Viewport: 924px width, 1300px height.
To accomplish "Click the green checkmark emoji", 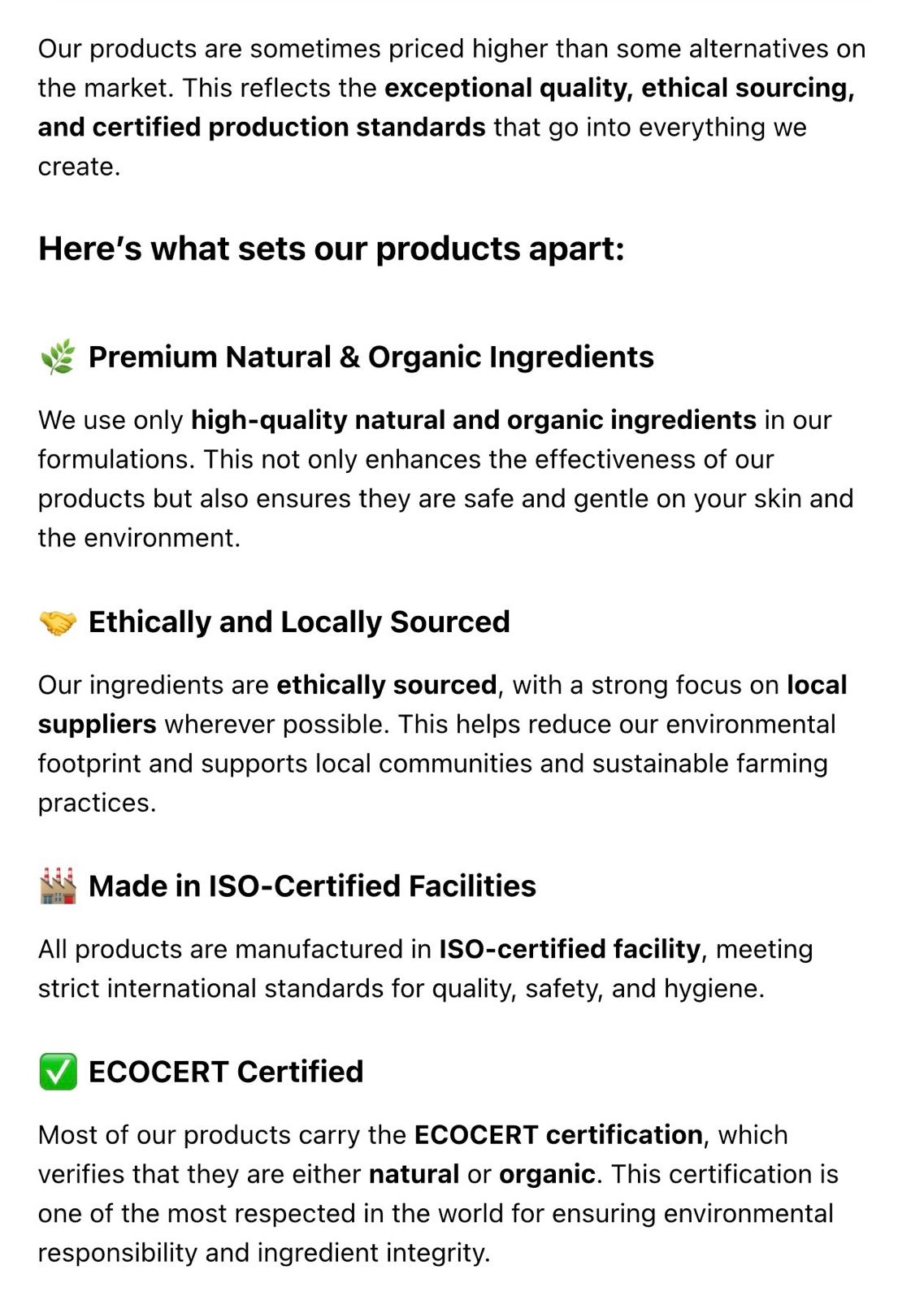I will pyautogui.click(x=58, y=1072).
